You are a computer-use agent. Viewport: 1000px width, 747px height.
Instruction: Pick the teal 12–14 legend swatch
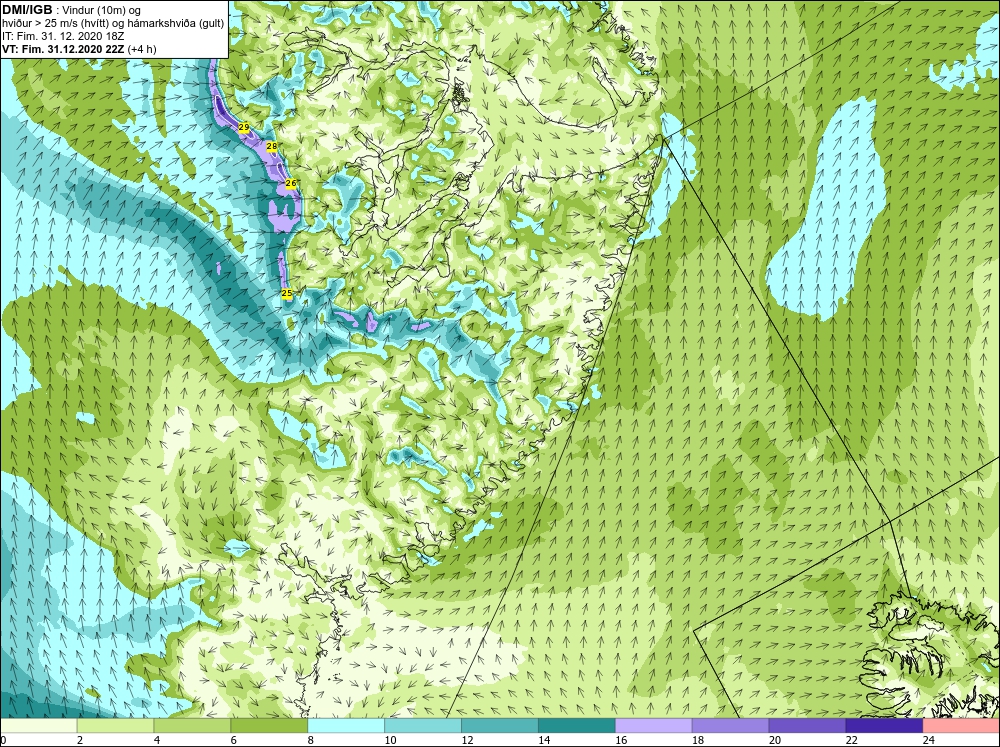pyautogui.click(x=500, y=726)
